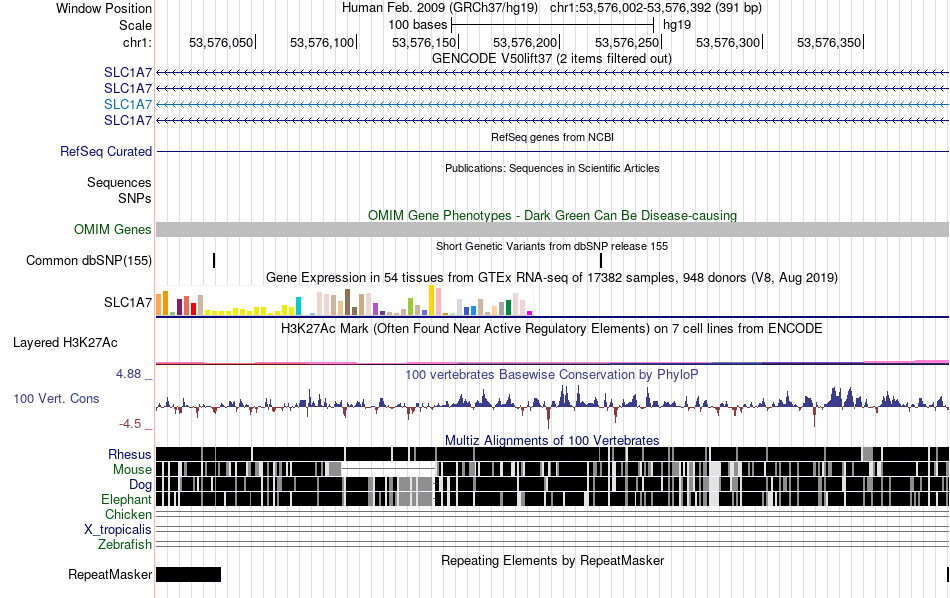Open 100 vertebrates Basewise Conservation by PhyloP title
Viewport: 950px width, 598px height.
[552, 374]
